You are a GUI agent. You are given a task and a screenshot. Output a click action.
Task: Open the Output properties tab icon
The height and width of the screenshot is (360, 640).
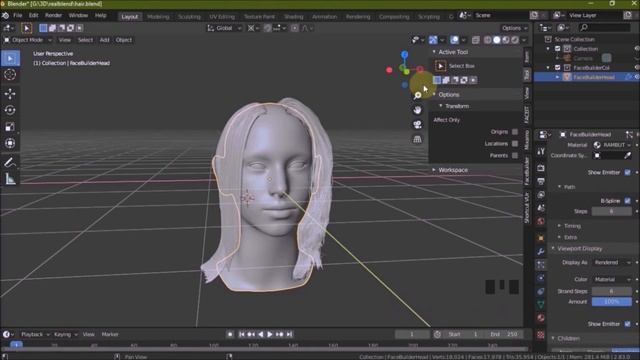[x=541, y=181]
